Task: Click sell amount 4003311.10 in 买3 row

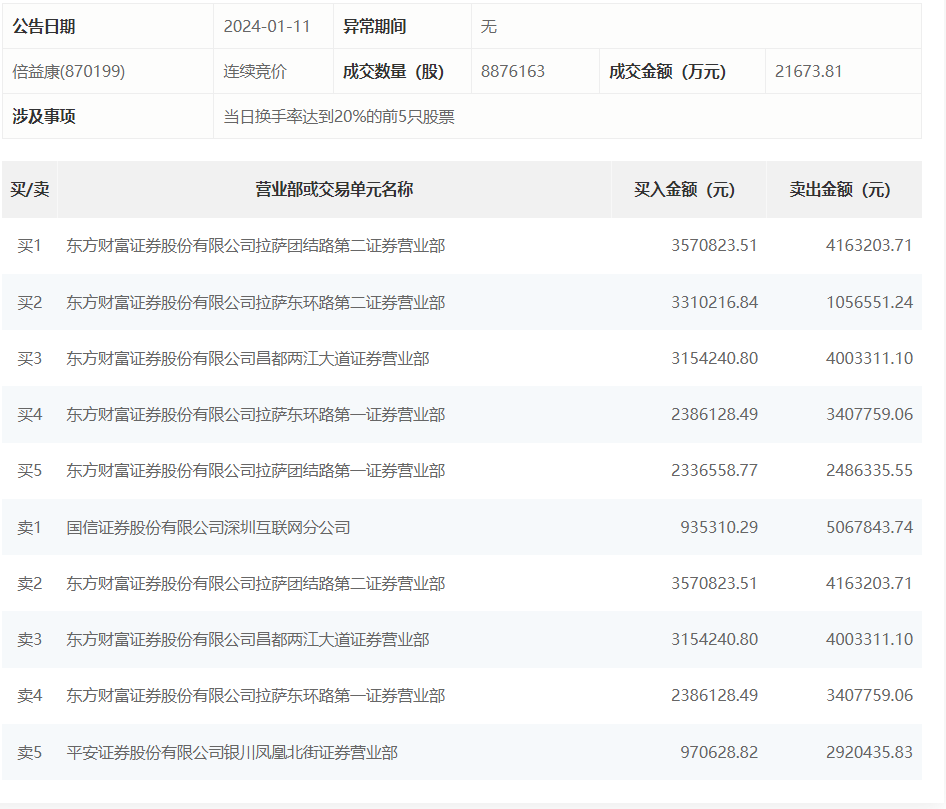Action: click(x=869, y=358)
